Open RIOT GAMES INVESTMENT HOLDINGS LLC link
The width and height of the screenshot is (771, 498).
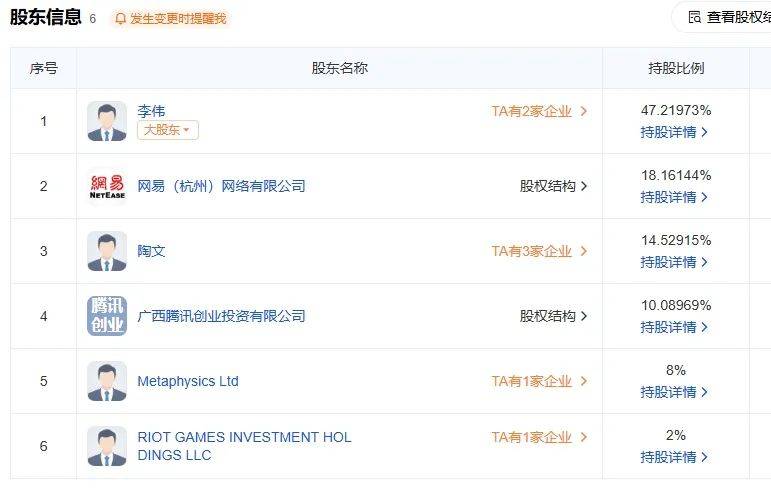(x=244, y=446)
